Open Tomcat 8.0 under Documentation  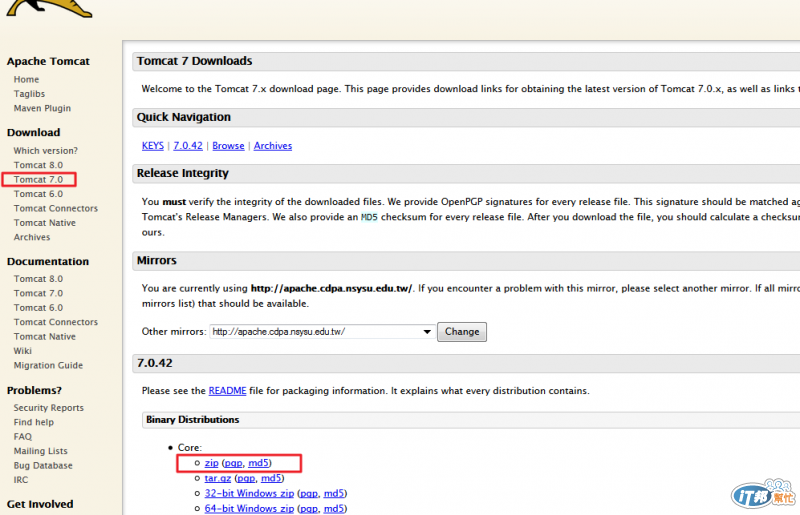click(x=38, y=279)
